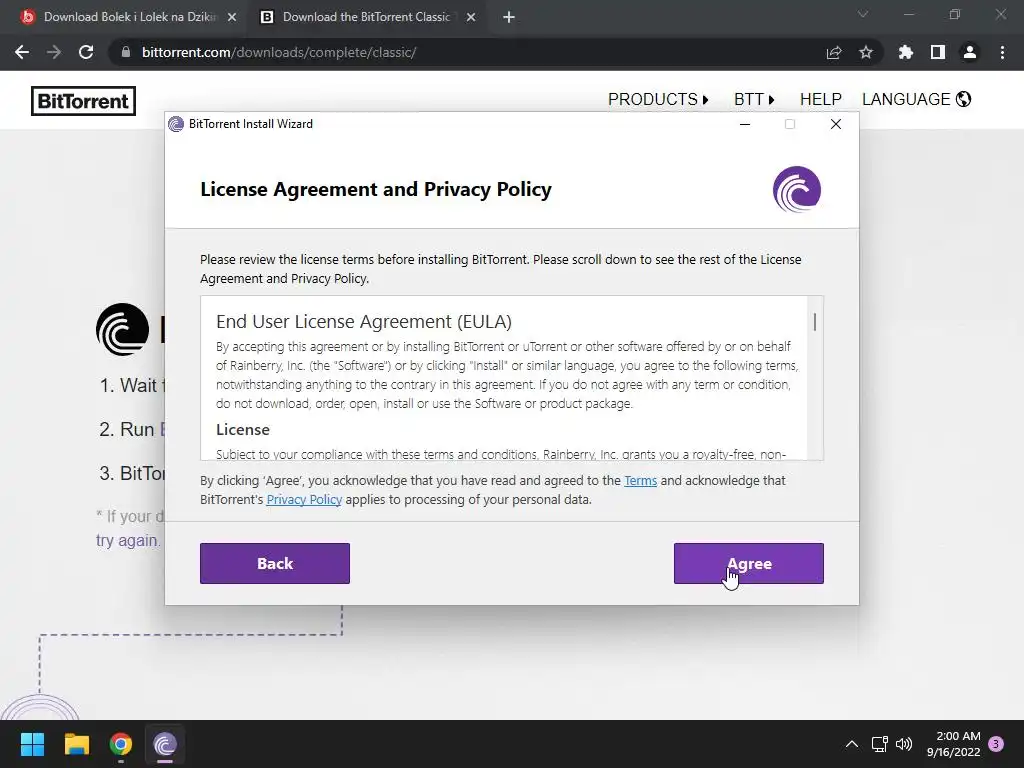Click the BitTorrent logo in the wizard header
Viewport: 1024px width, 768px height.
click(x=797, y=189)
